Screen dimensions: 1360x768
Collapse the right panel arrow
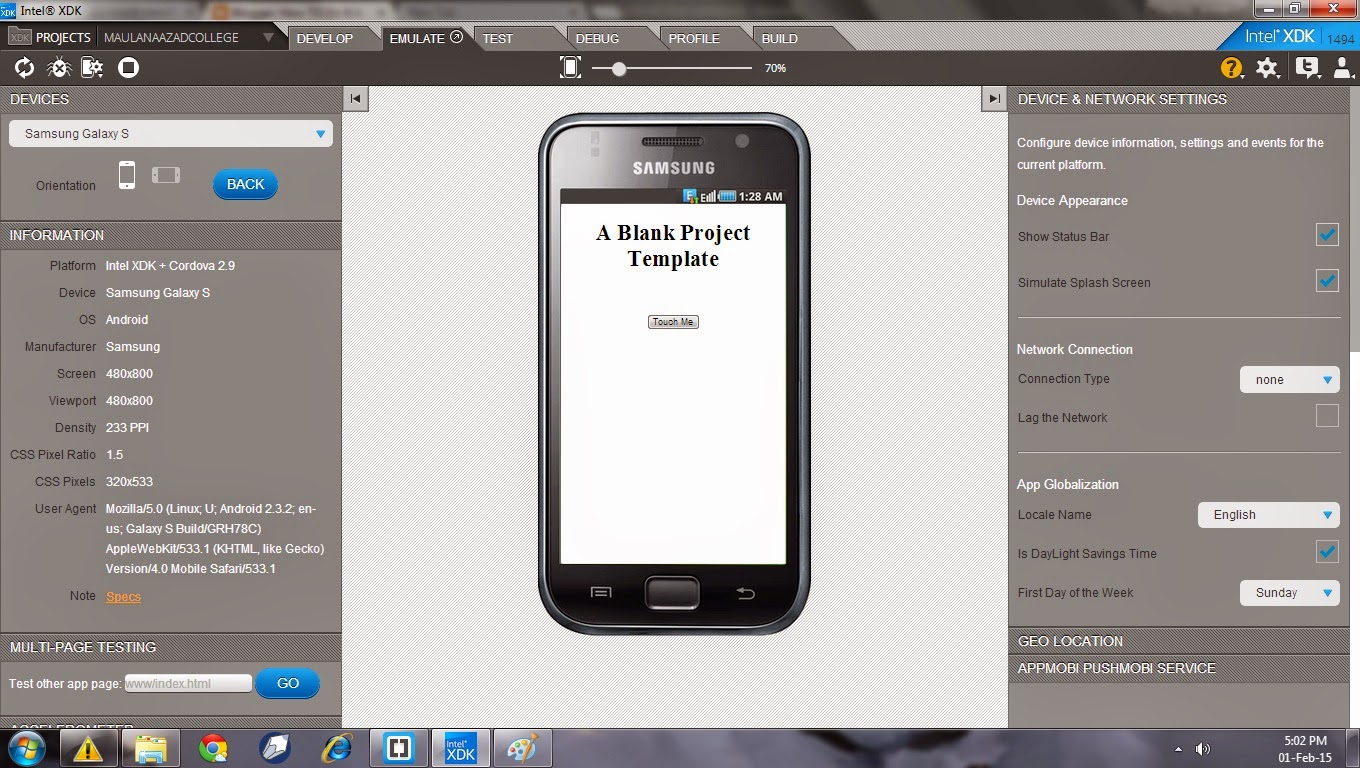[993, 98]
